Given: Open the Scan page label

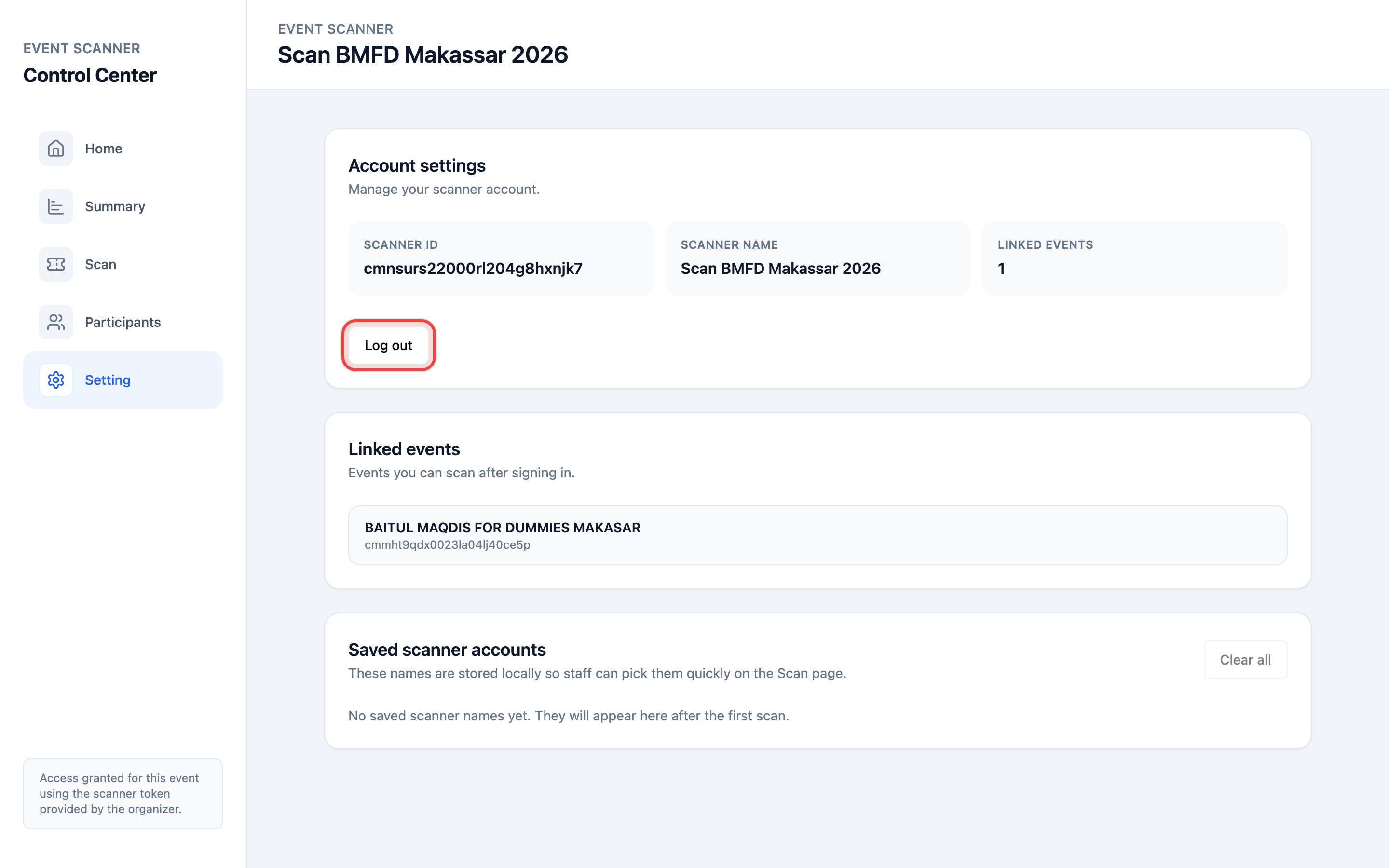Looking at the screenshot, I should 100,264.
